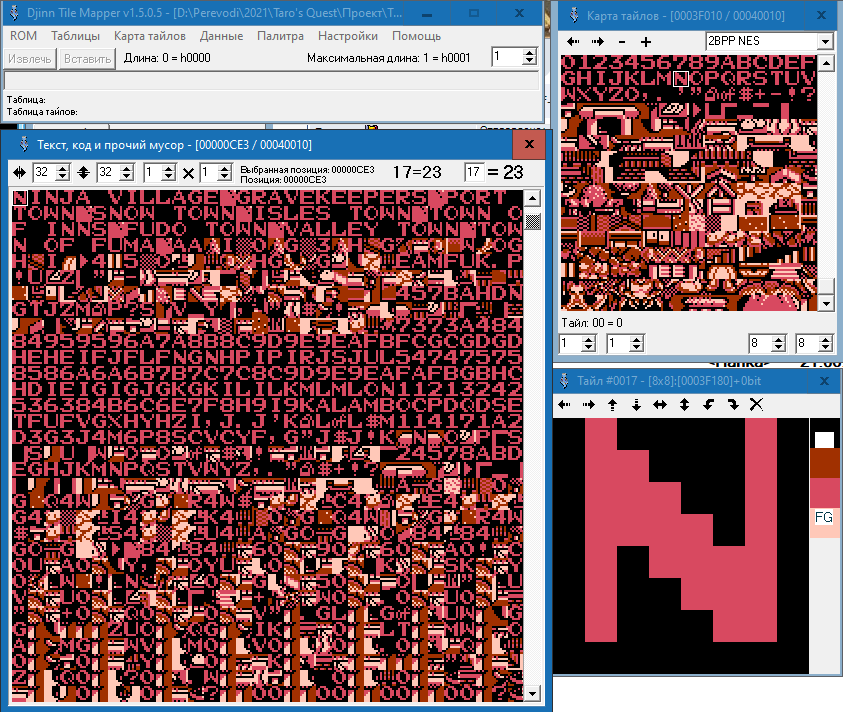The height and width of the screenshot is (712, 843).
Task: Increase first tile multiplier in text window
Action: pyautogui.click(x=168, y=168)
